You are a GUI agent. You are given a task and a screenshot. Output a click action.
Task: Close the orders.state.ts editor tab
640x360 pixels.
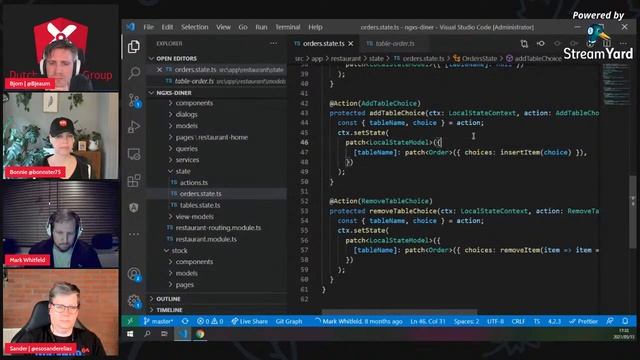pos(351,43)
